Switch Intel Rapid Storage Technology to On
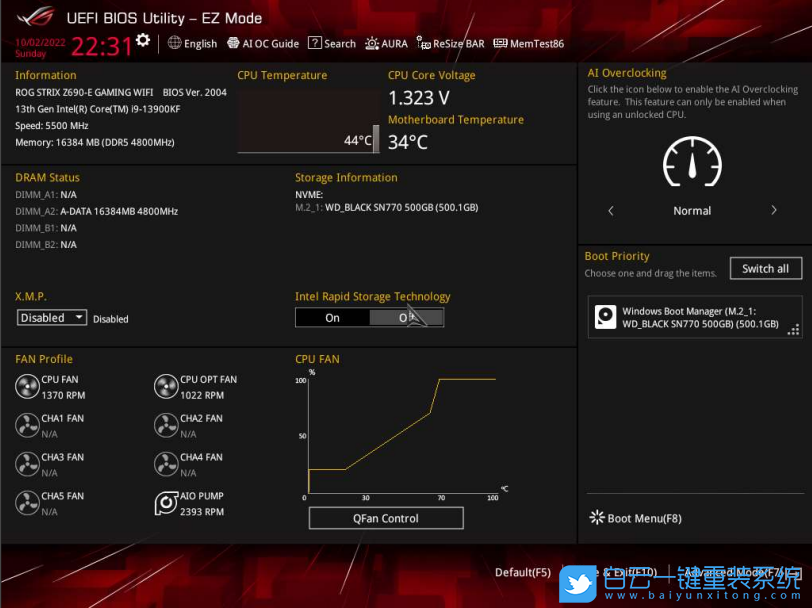 click(331, 317)
